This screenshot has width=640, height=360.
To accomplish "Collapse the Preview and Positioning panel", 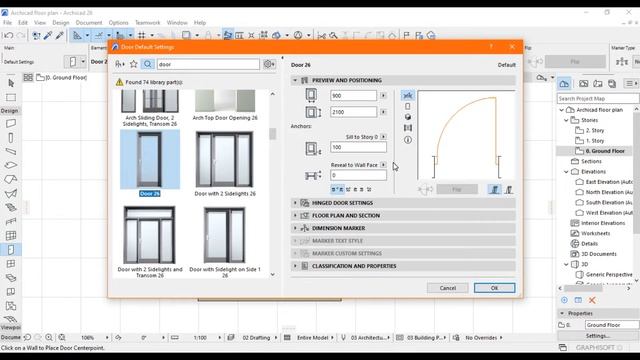I will click(x=295, y=80).
